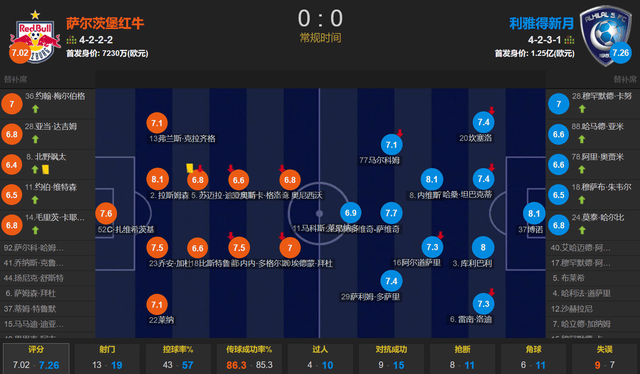Click the green substitution arrow under 约翰·梅尔伯格
640x374 pixels.
tap(36, 109)
